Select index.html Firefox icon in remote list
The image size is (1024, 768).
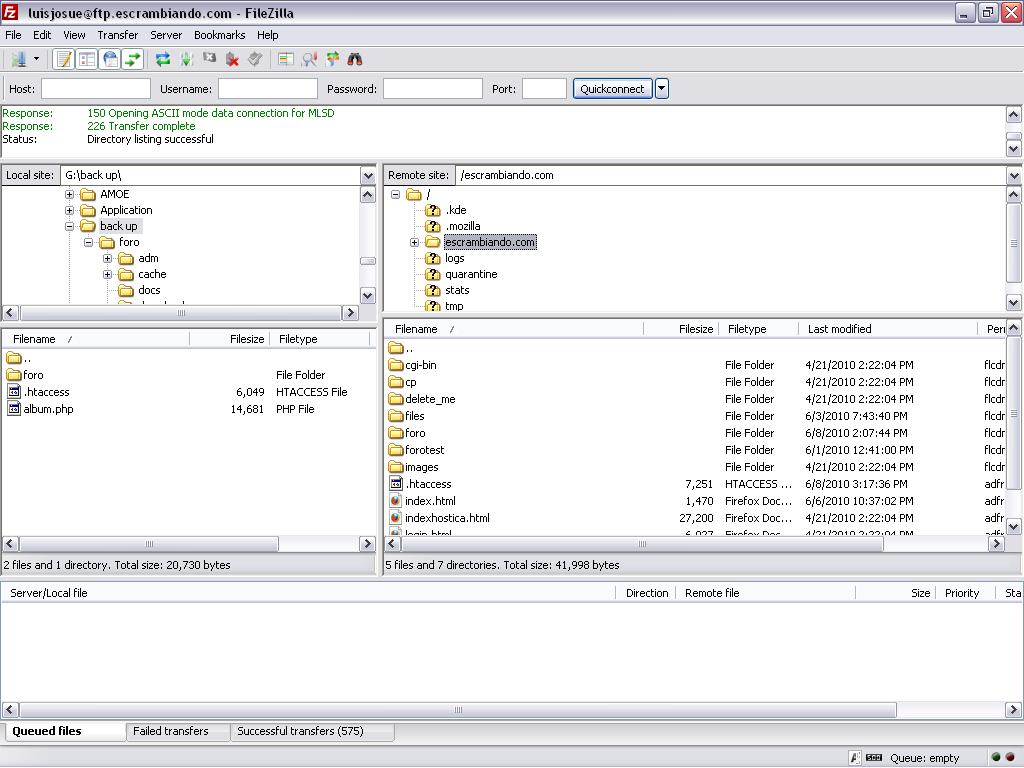[396, 501]
